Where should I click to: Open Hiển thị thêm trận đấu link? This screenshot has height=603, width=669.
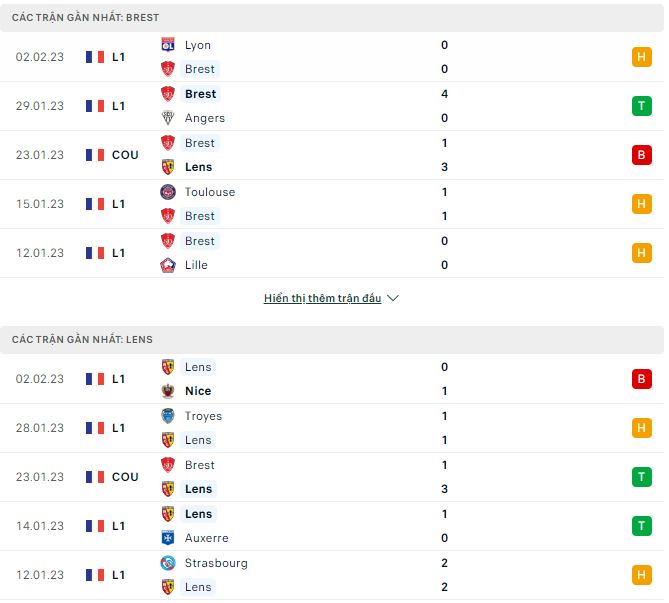(x=322, y=299)
